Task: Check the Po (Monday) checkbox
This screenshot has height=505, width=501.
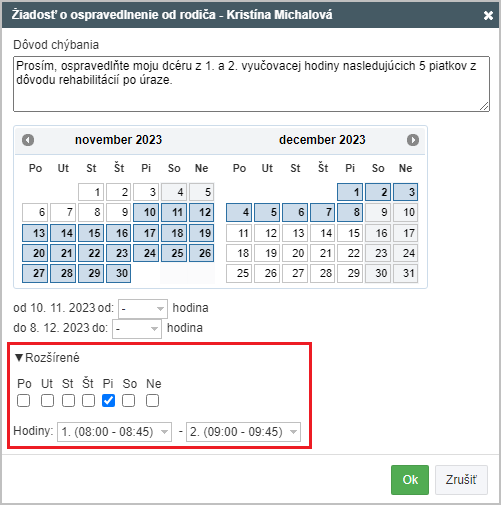Action: tap(23, 400)
